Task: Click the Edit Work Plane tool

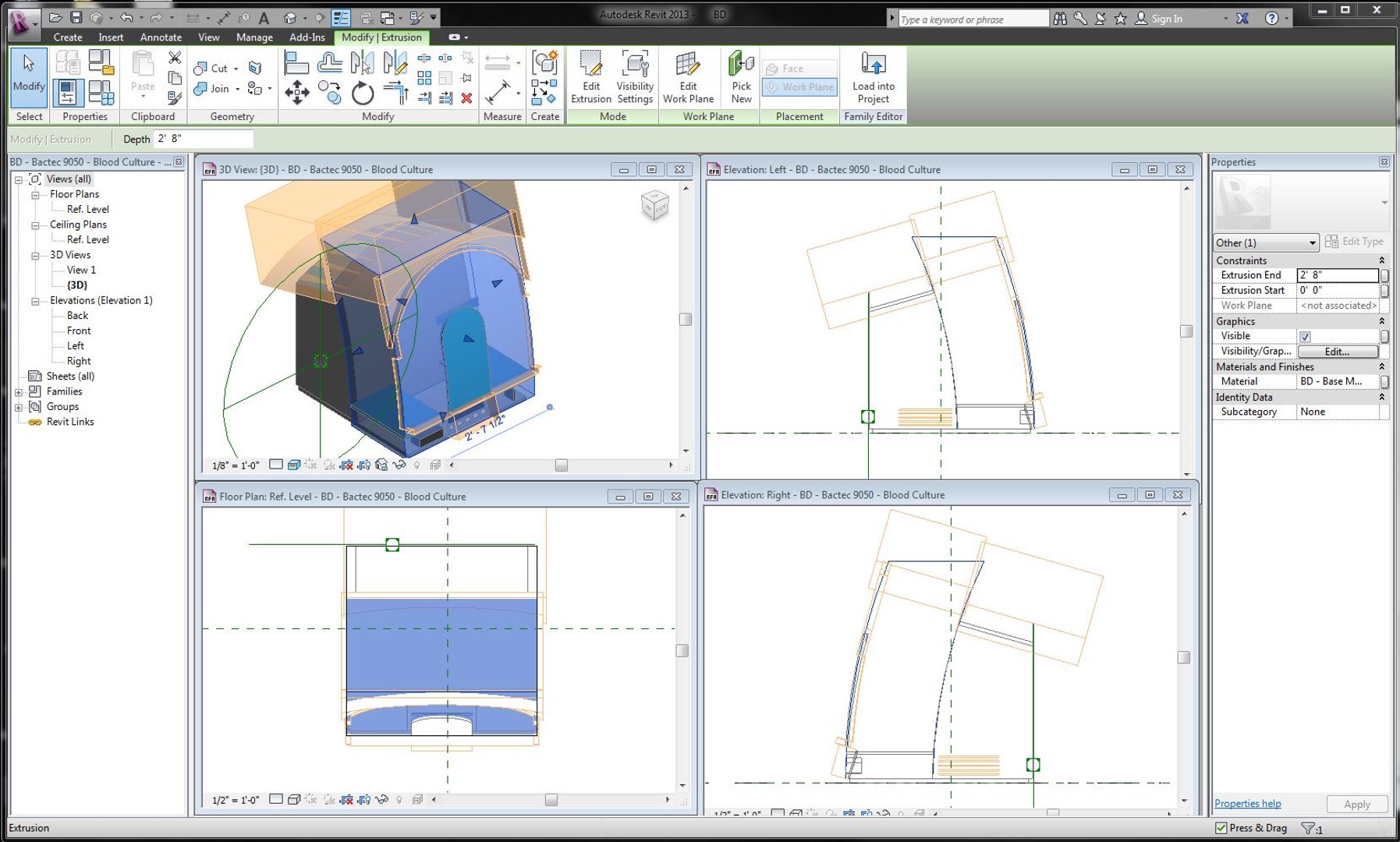Action: [x=688, y=76]
